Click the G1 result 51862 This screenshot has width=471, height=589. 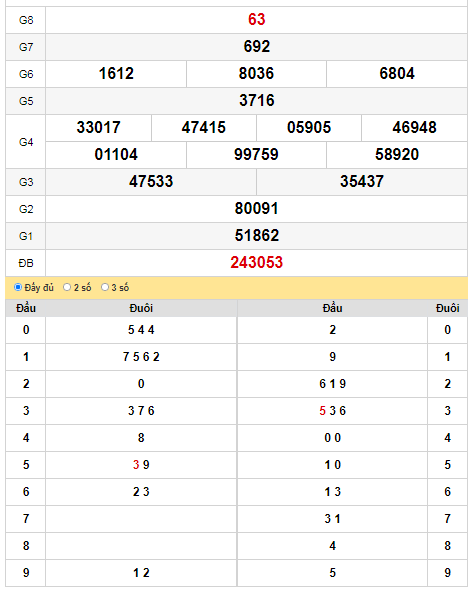point(257,236)
